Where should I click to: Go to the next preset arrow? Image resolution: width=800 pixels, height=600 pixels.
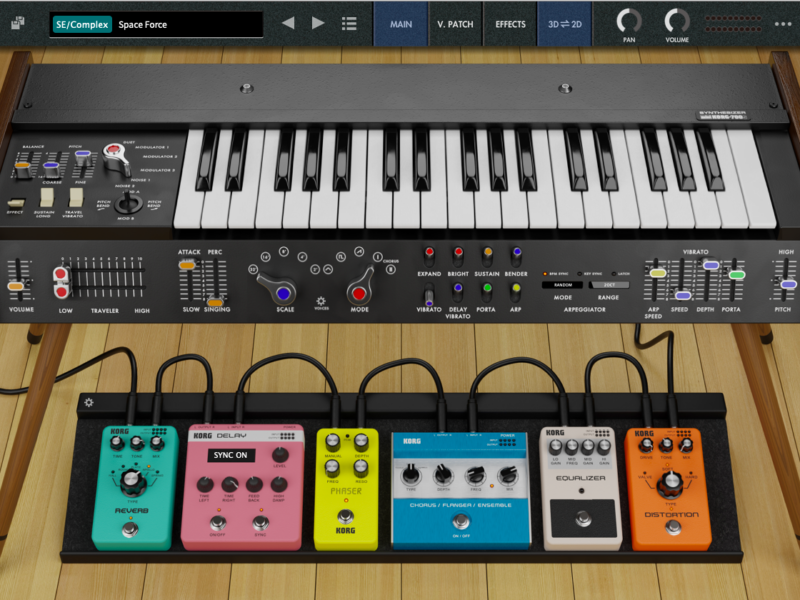[x=318, y=23]
